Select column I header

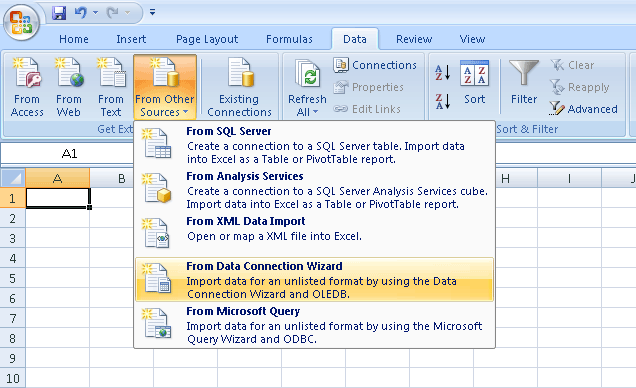(569, 178)
